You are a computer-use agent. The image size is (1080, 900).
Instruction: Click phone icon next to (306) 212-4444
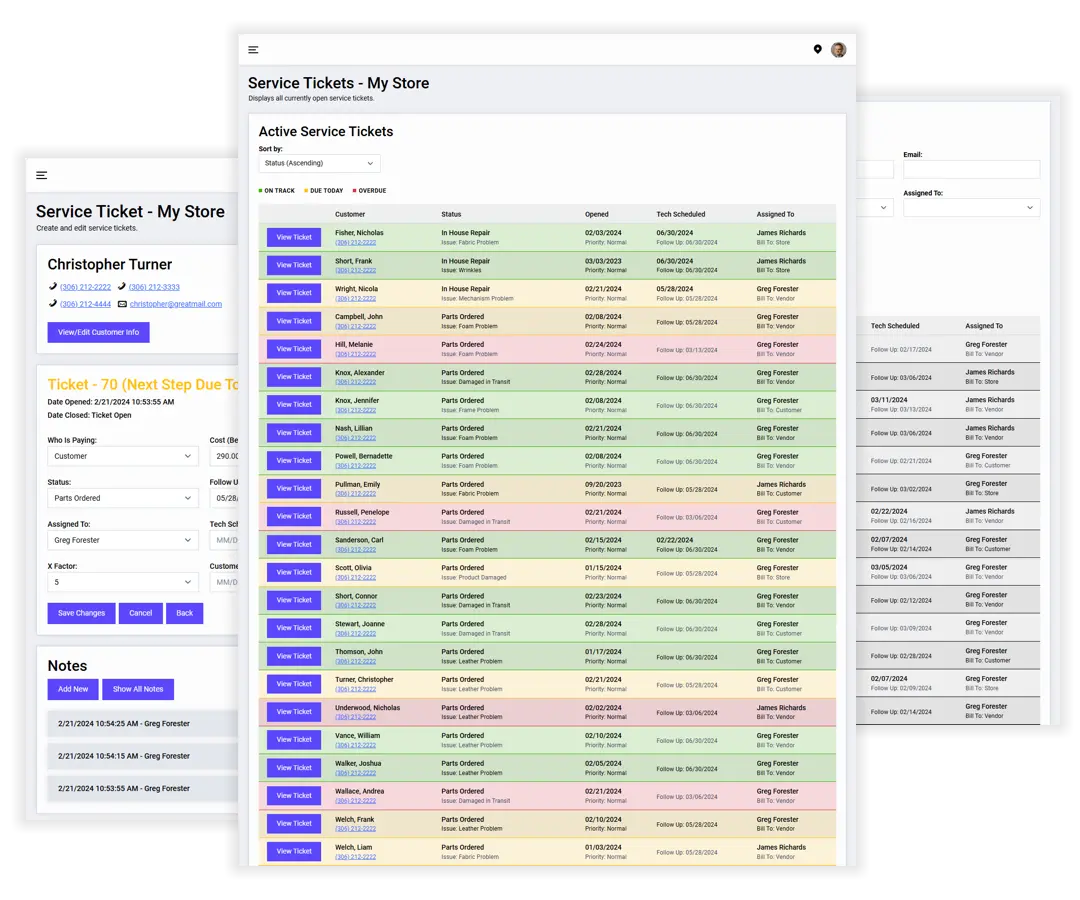[52, 304]
